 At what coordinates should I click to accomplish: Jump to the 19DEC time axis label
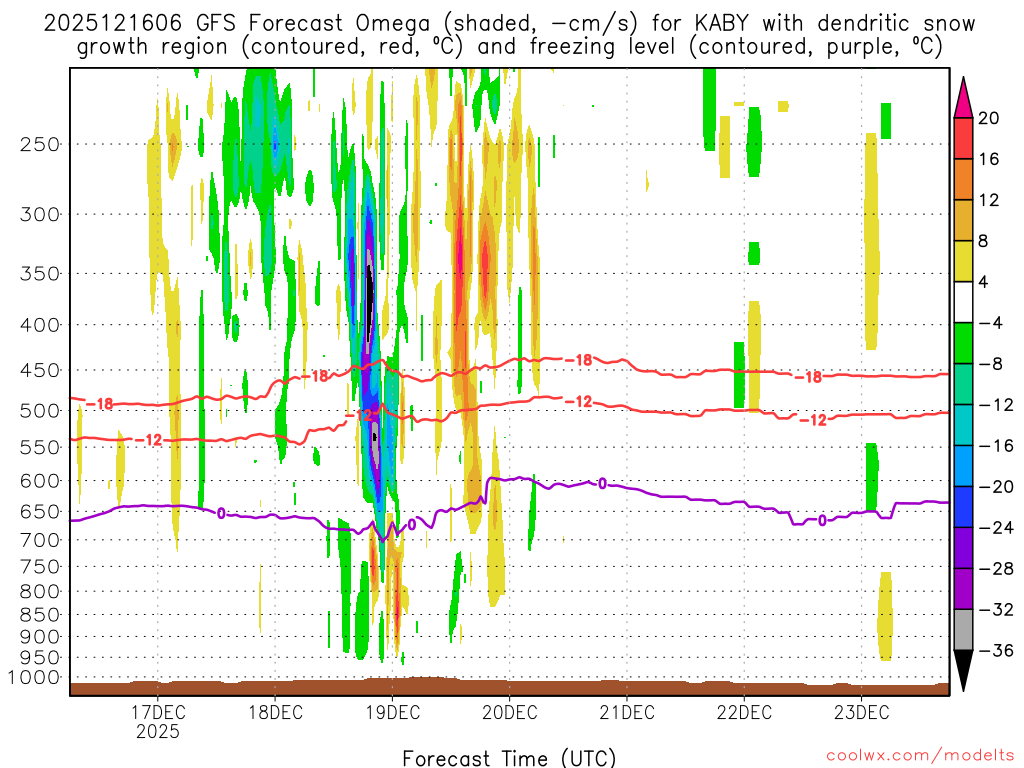[x=392, y=713]
